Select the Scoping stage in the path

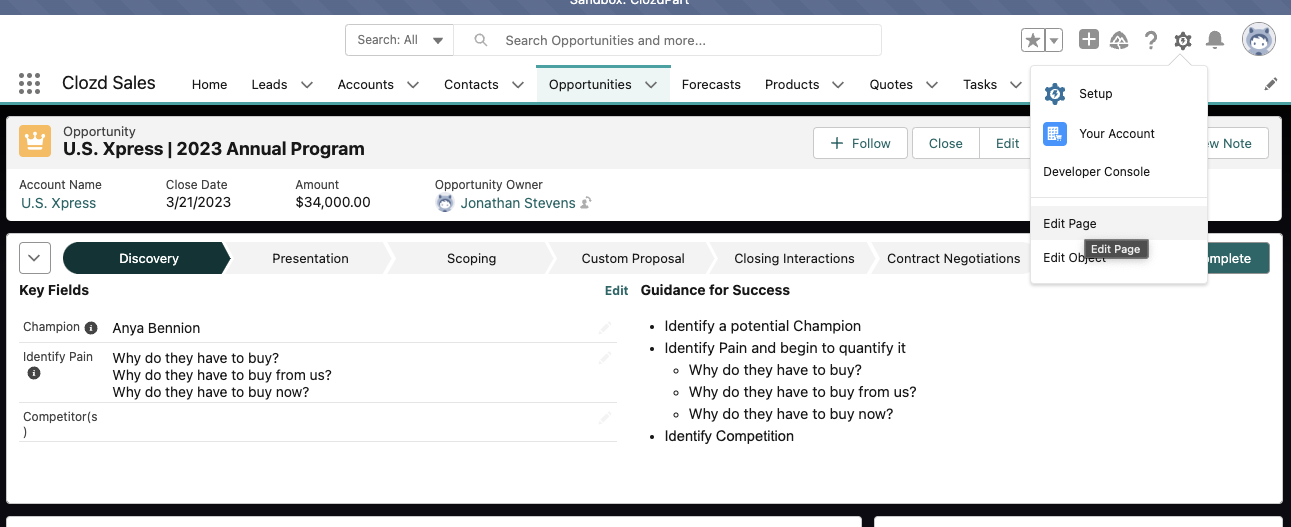point(471,258)
